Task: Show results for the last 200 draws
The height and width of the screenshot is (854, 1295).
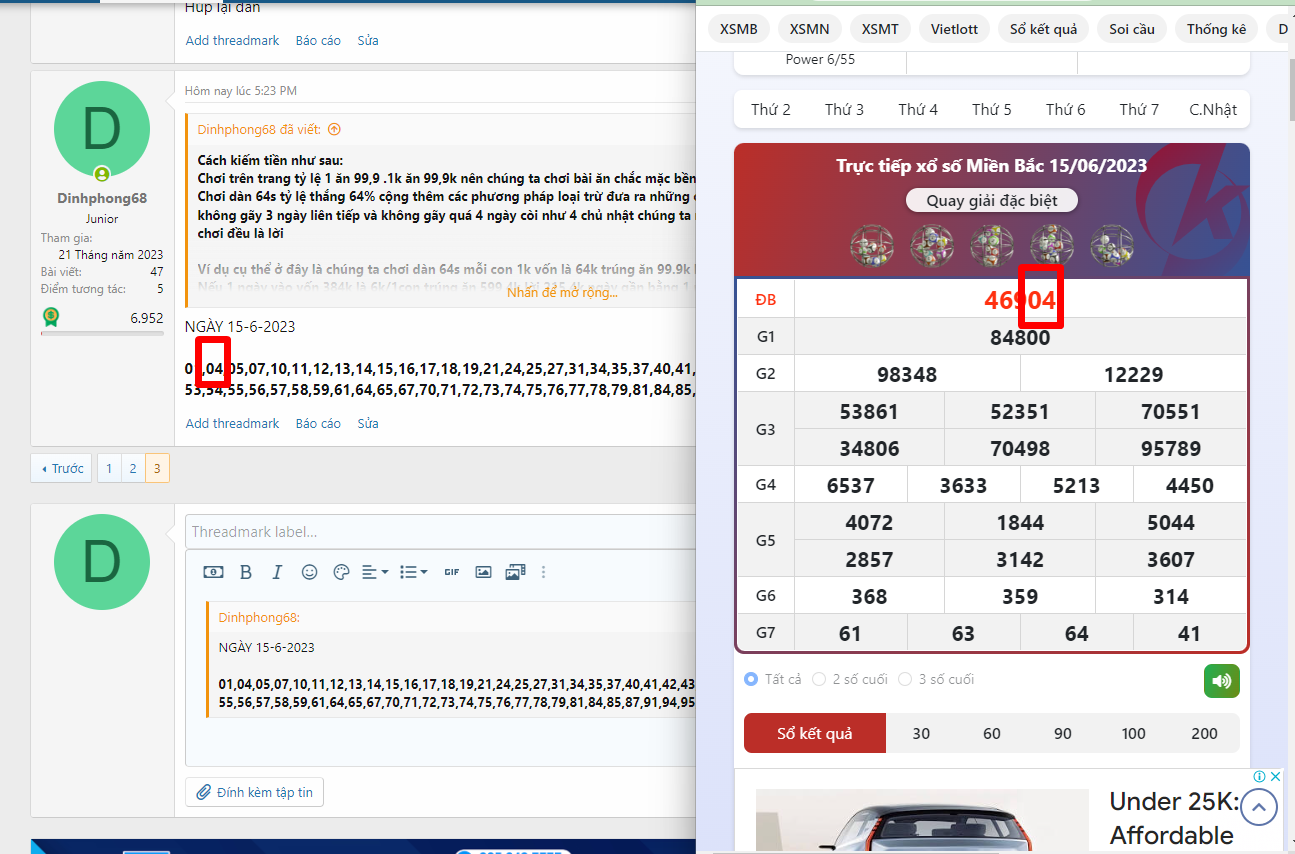Action: coord(1205,733)
